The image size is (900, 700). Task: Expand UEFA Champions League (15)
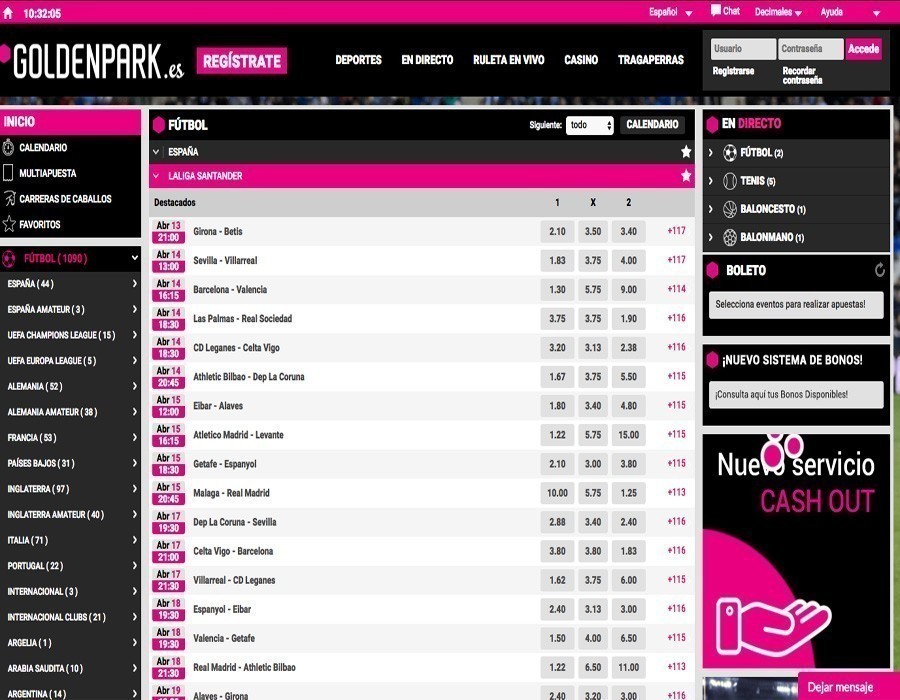(x=70, y=335)
